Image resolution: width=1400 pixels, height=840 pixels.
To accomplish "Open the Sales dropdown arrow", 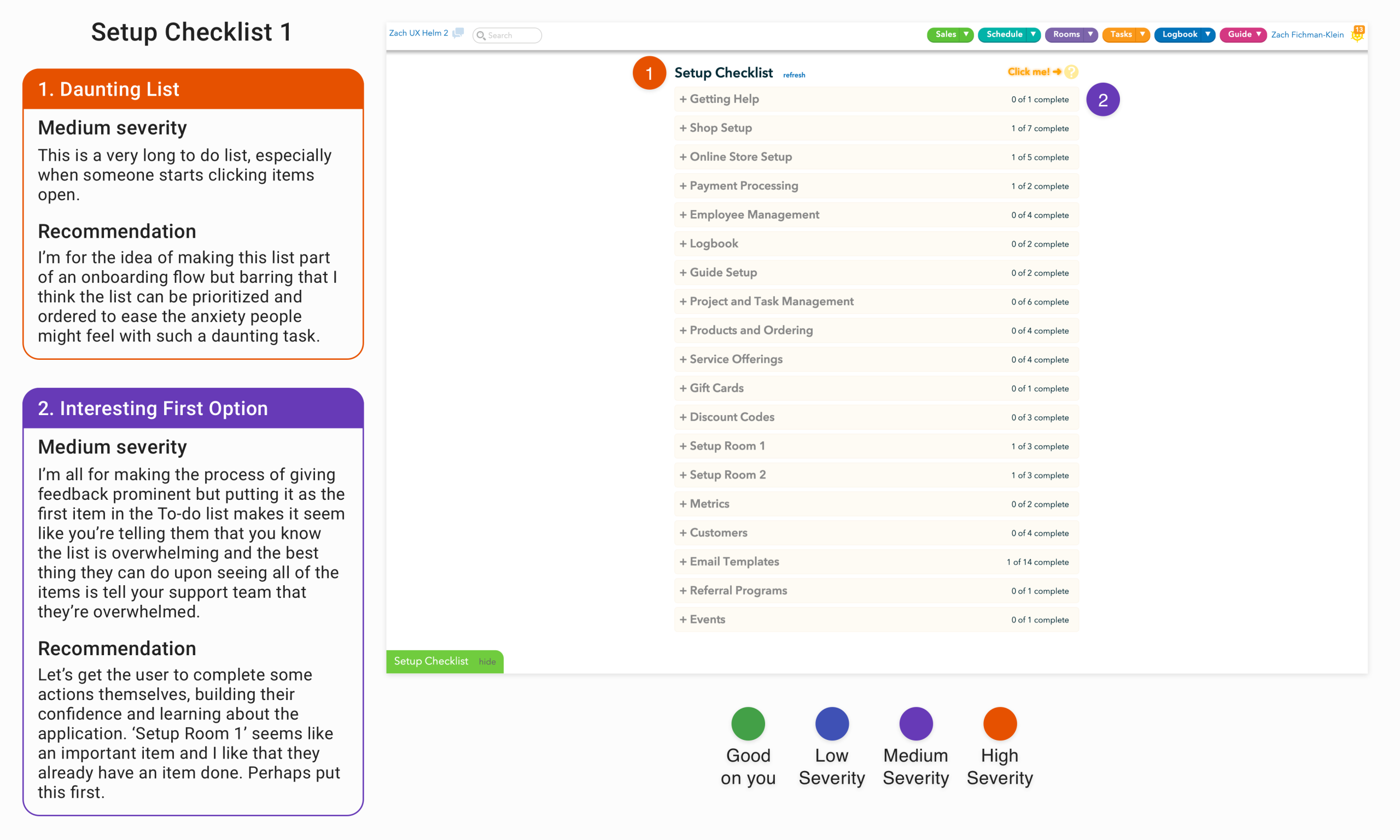I will (966, 34).
